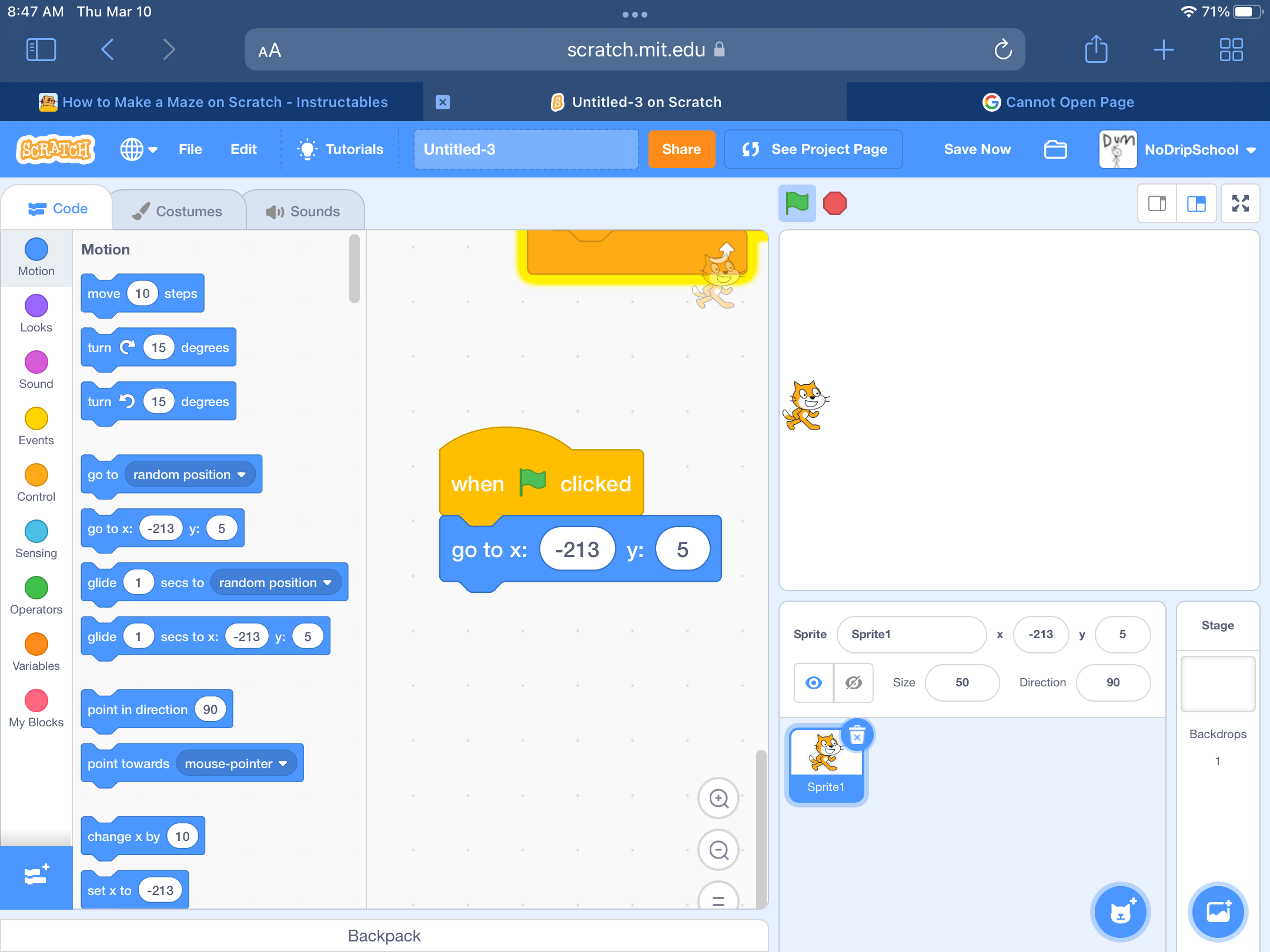Open the random position dropdown in go to block
This screenshot has height=952, width=1270.
pyautogui.click(x=189, y=474)
